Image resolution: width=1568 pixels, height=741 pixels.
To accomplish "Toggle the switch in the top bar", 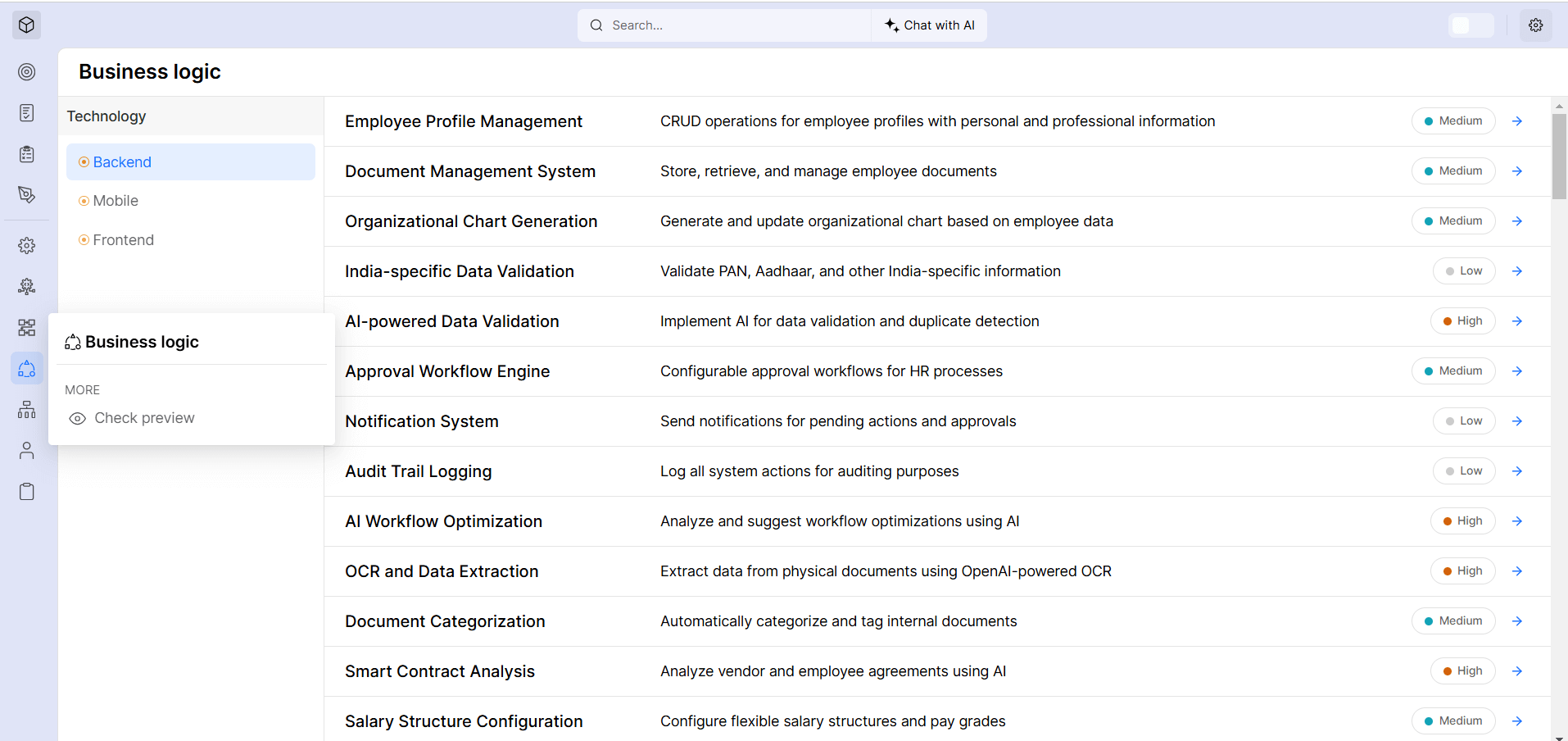I will click(x=1471, y=25).
